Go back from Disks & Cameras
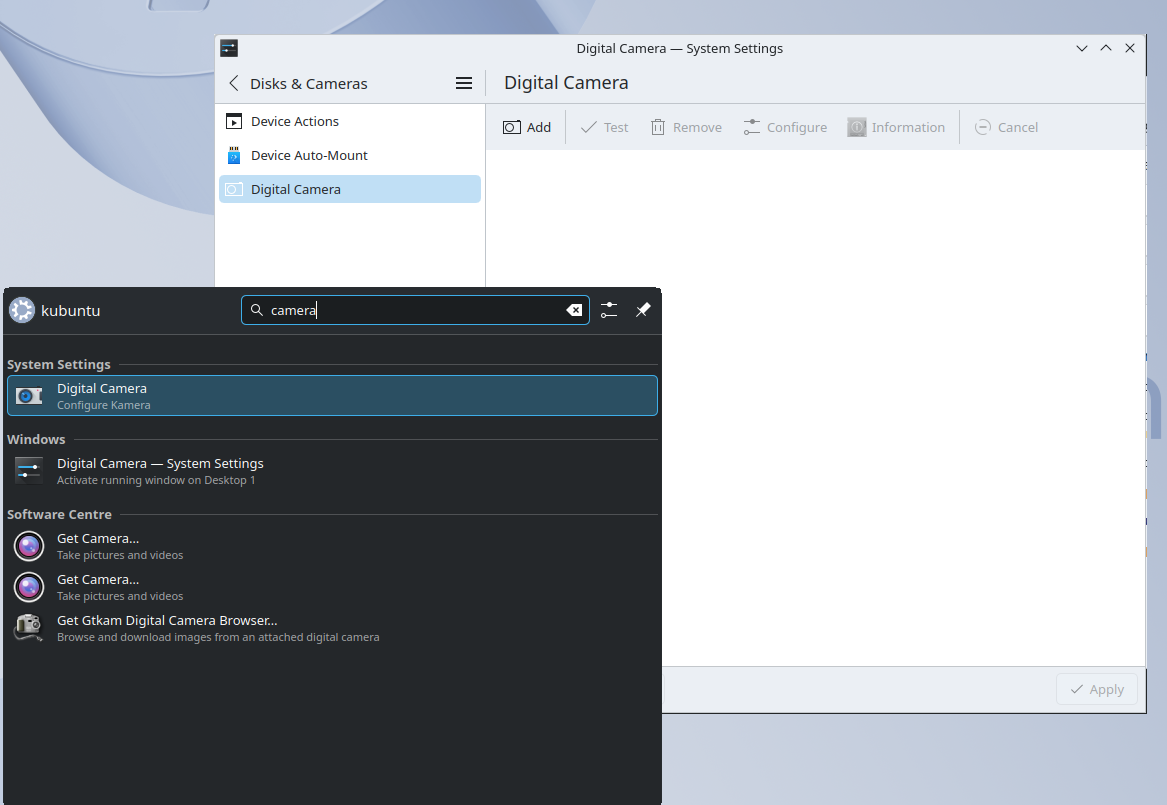 tap(234, 83)
